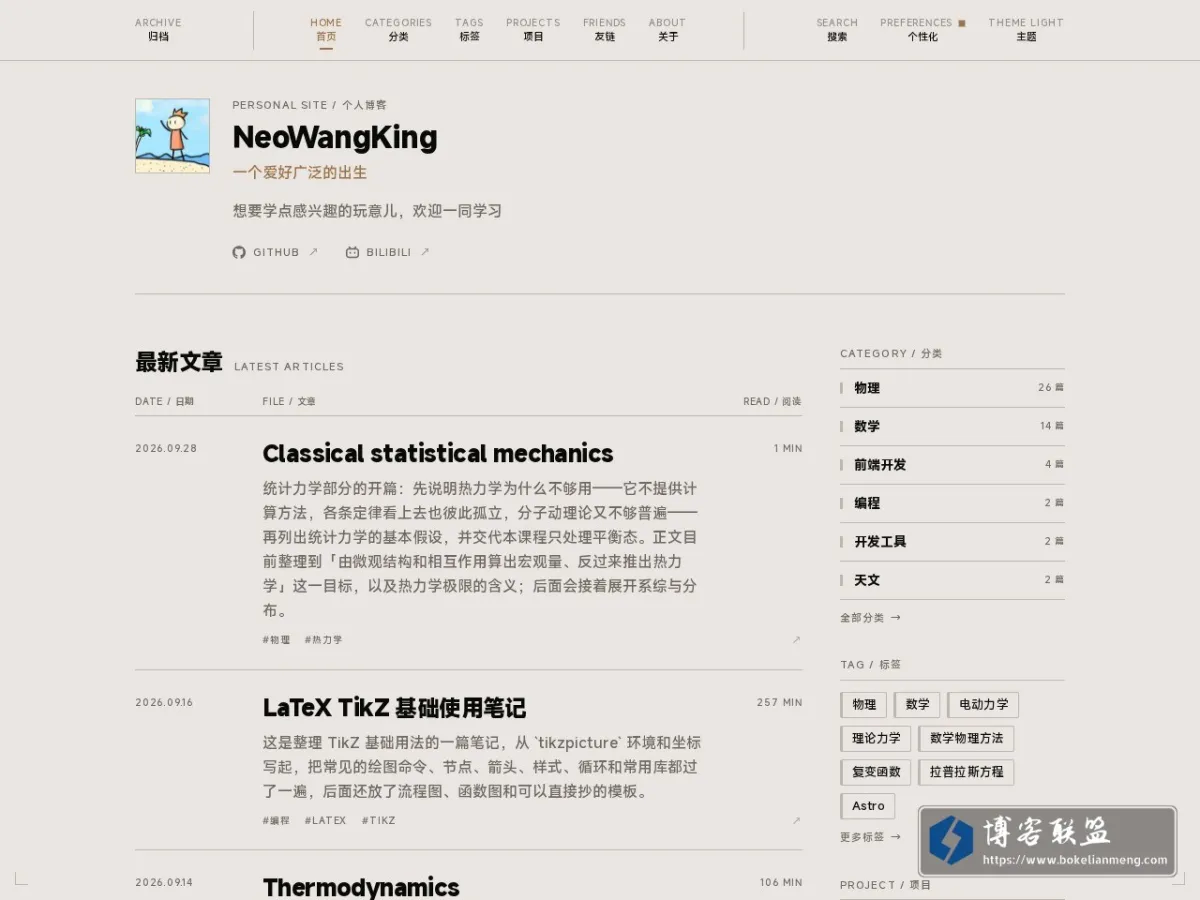This screenshot has height=900, width=1200.
Task: Open the ARCHIVE 归档 nav item
Action: click(158, 29)
